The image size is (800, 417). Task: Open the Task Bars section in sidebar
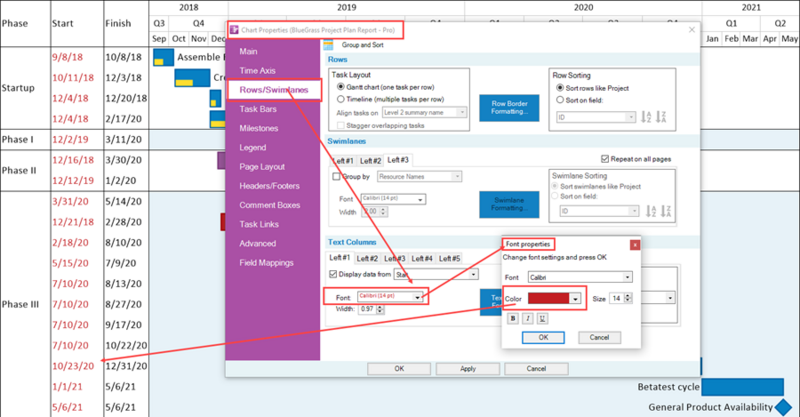click(x=258, y=109)
